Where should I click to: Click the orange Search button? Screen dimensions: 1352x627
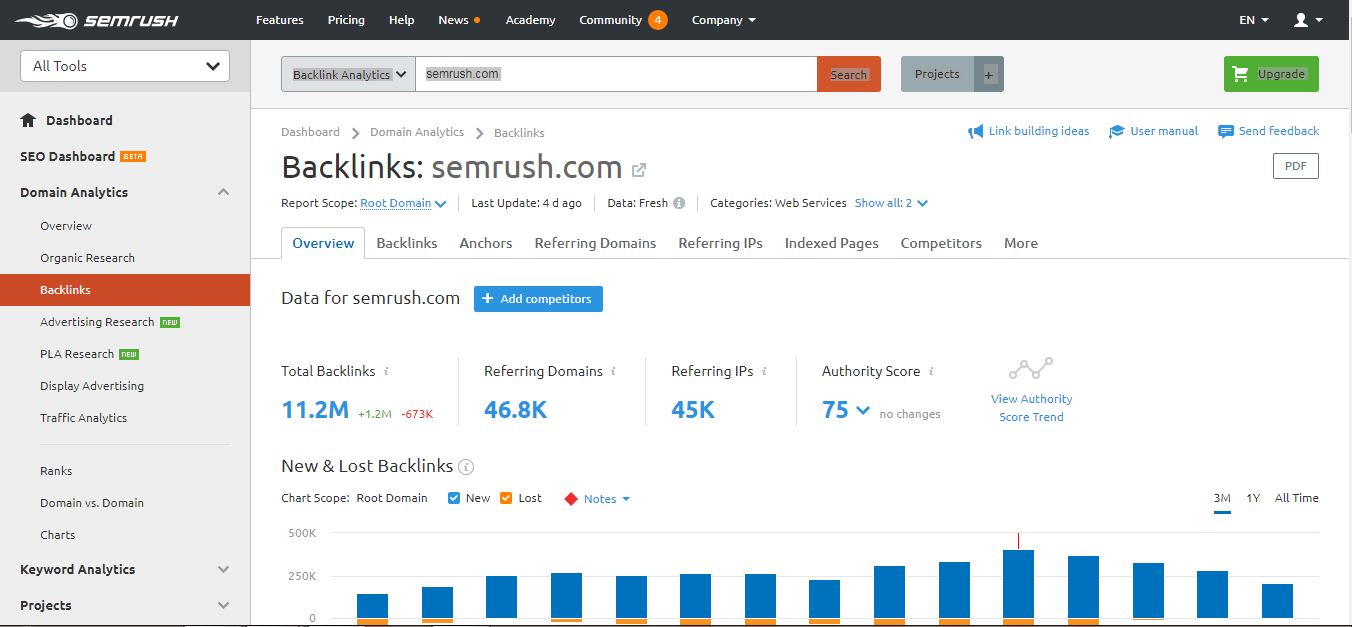click(849, 74)
